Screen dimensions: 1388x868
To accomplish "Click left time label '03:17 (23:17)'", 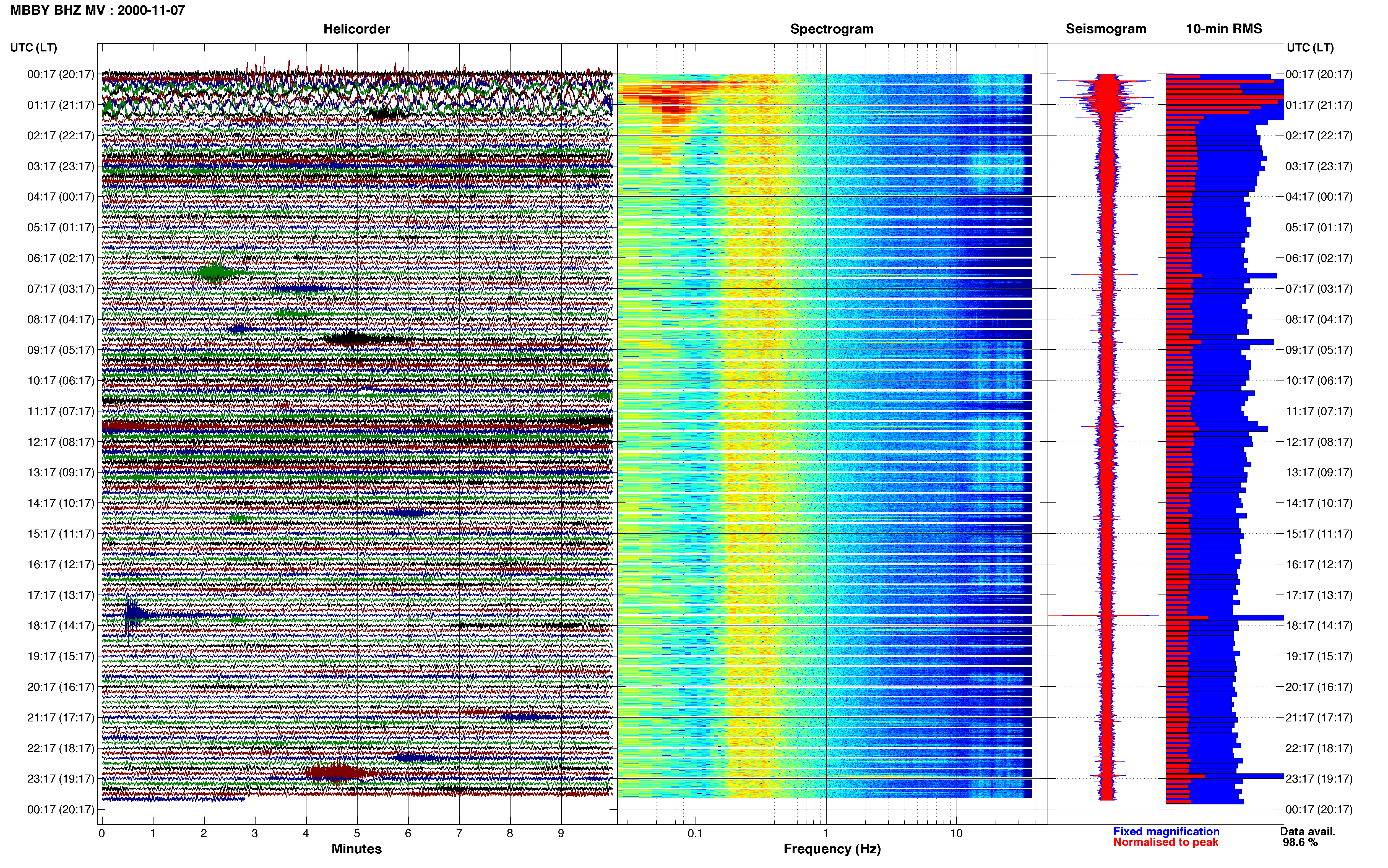I will pos(60,166).
